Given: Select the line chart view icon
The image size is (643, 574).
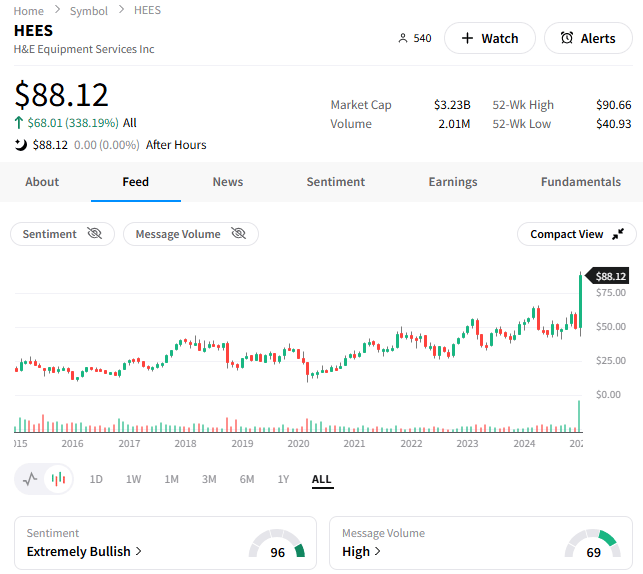Looking at the screenshot, I should pos(30,479).
